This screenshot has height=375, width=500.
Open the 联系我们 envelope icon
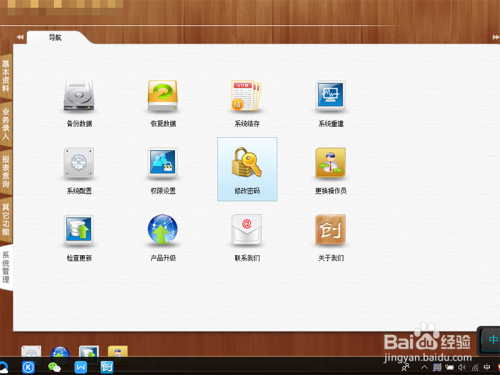click(247, 230)
